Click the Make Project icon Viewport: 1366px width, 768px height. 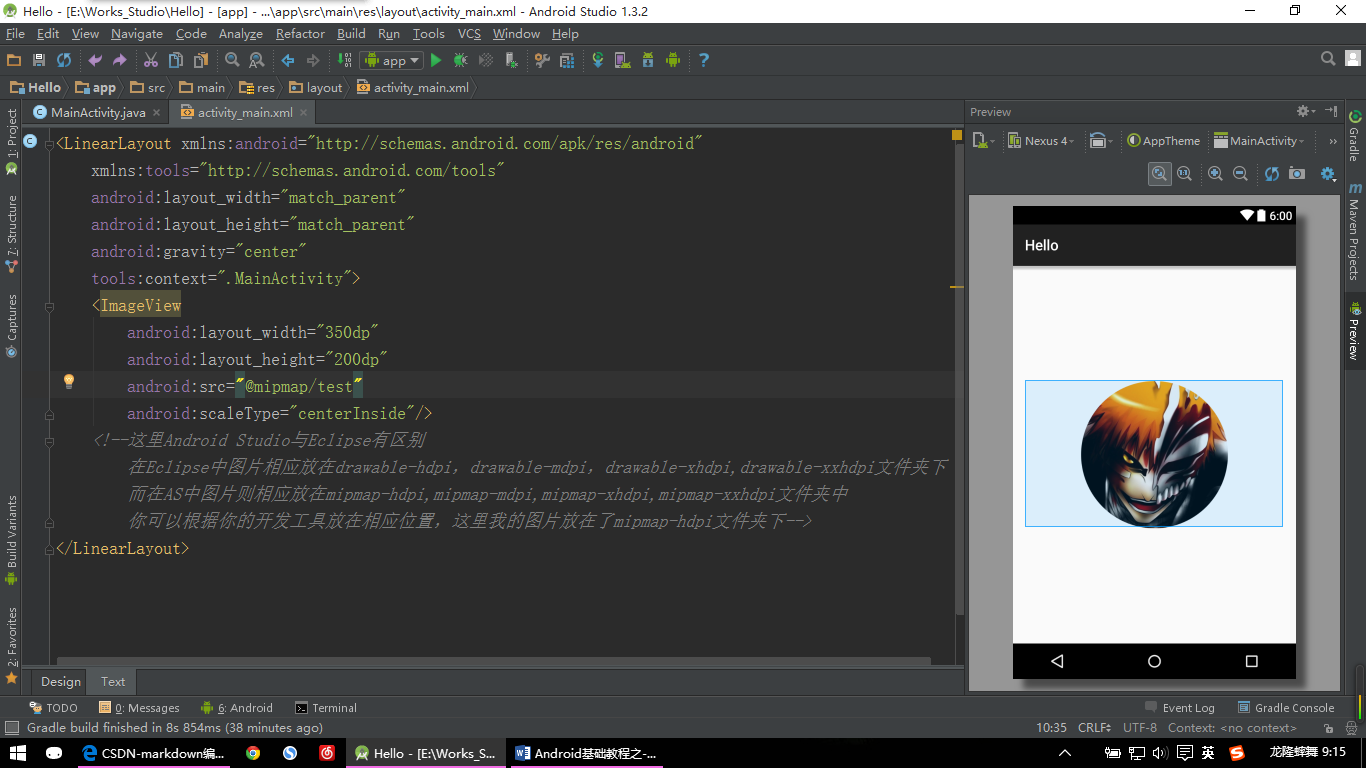(x=344, y=60)
